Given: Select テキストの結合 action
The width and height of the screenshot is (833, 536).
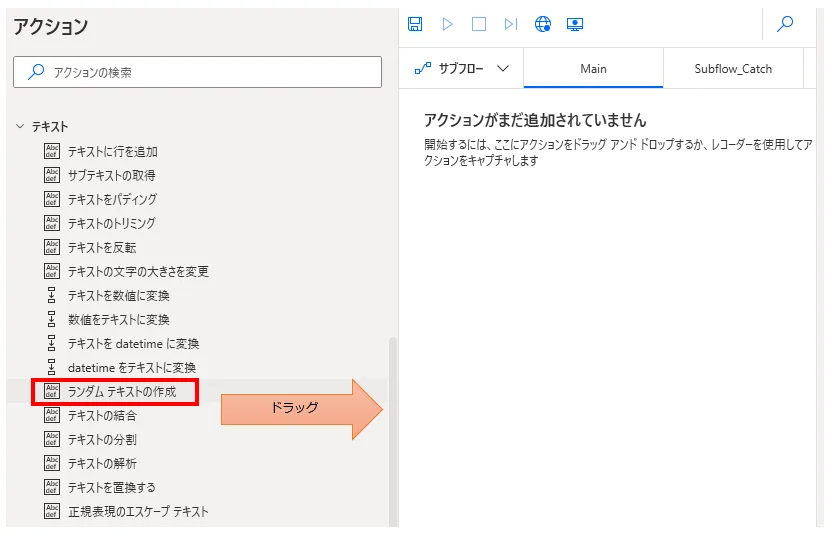Looking at the screenshot, I should coord(101,416).
